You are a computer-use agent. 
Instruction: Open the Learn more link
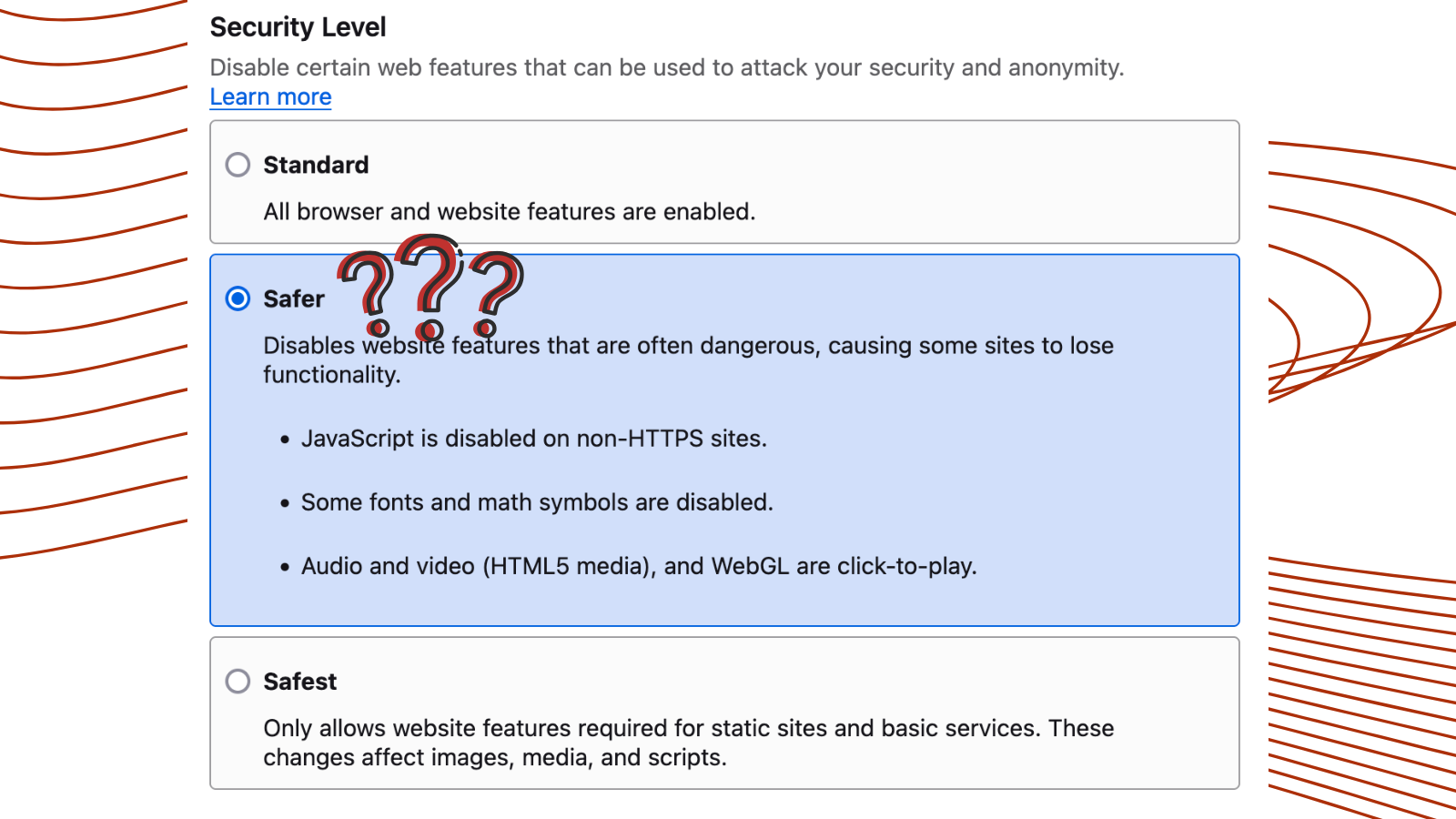(x=270, y=96)
